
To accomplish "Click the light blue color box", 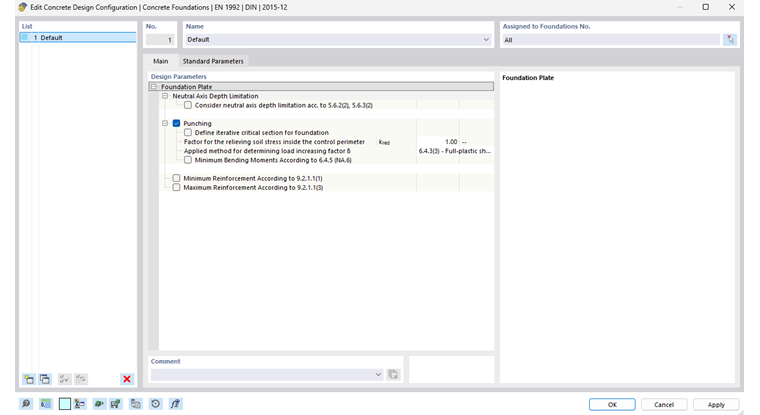I will coord(64,404).
